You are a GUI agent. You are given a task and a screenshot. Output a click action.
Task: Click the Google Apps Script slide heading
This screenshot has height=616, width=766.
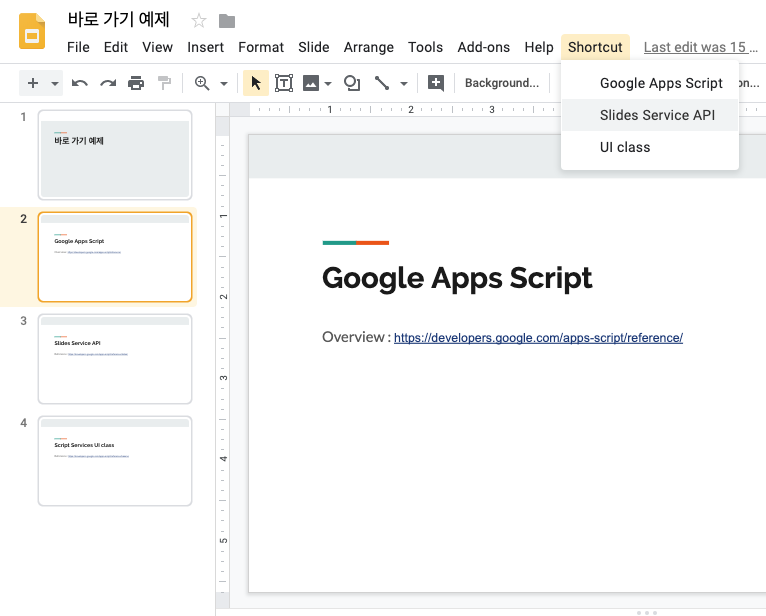coord(457,278)
